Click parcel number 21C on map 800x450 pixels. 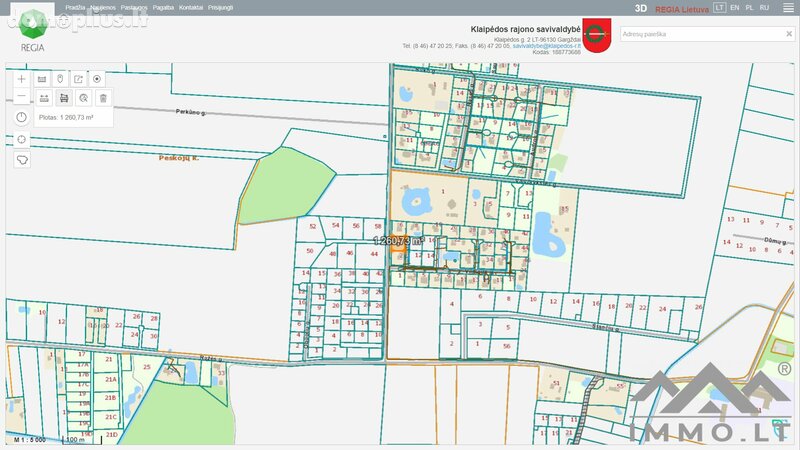coord(111,417)
